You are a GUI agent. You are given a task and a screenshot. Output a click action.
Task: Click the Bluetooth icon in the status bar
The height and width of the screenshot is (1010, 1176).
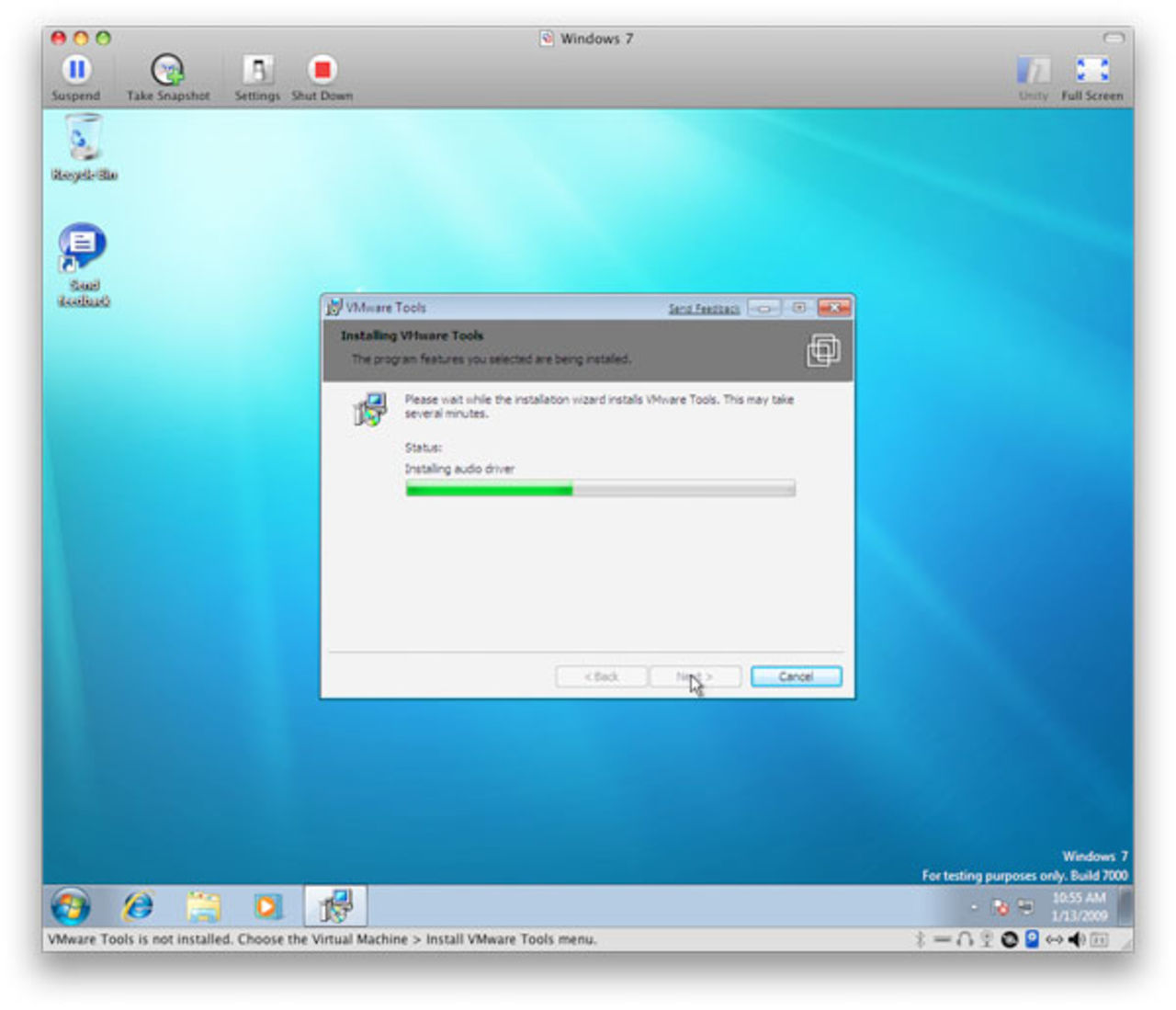(921, 939)
